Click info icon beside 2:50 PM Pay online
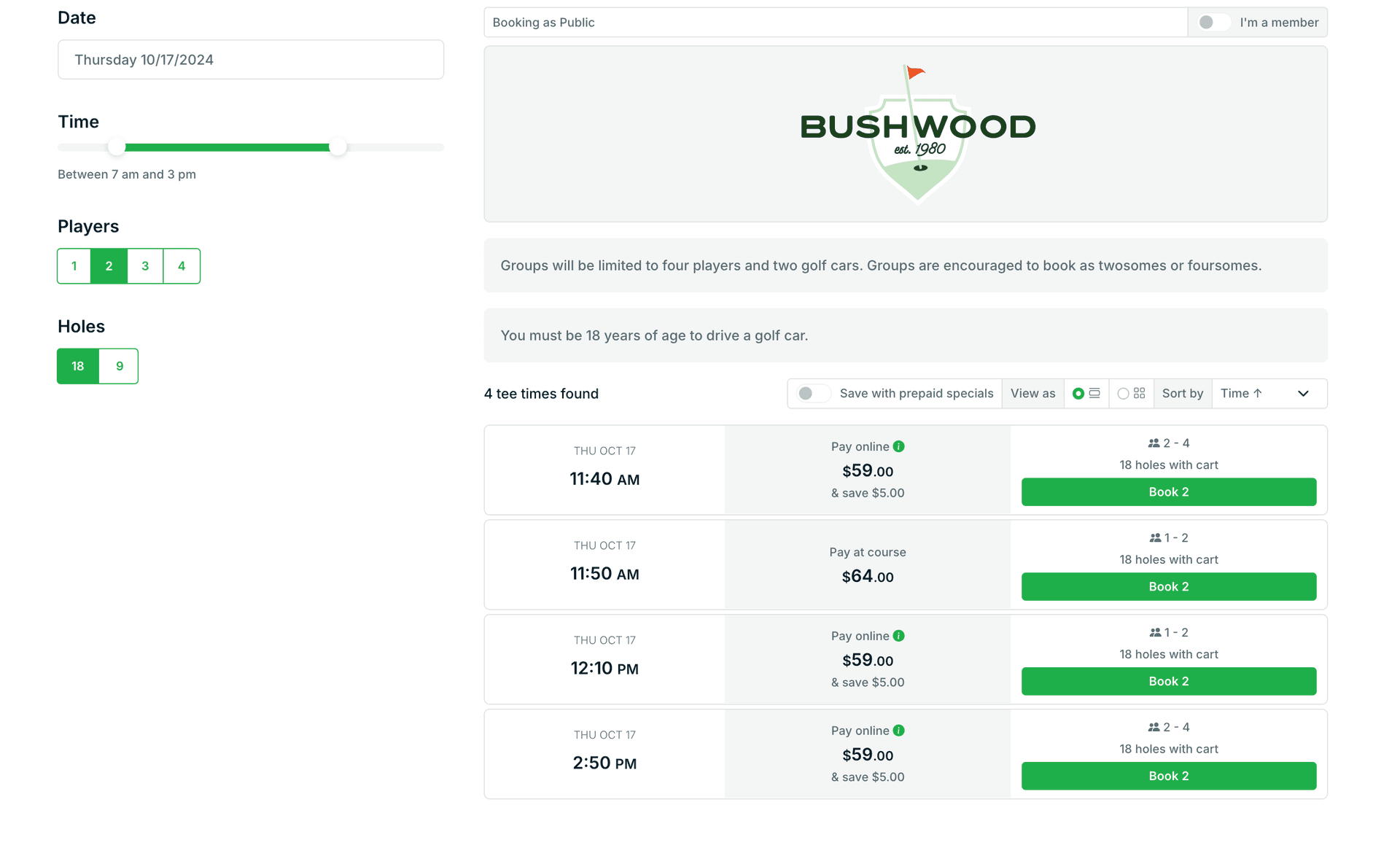Screen dimensions: 1400x867 tap(898, 731)
